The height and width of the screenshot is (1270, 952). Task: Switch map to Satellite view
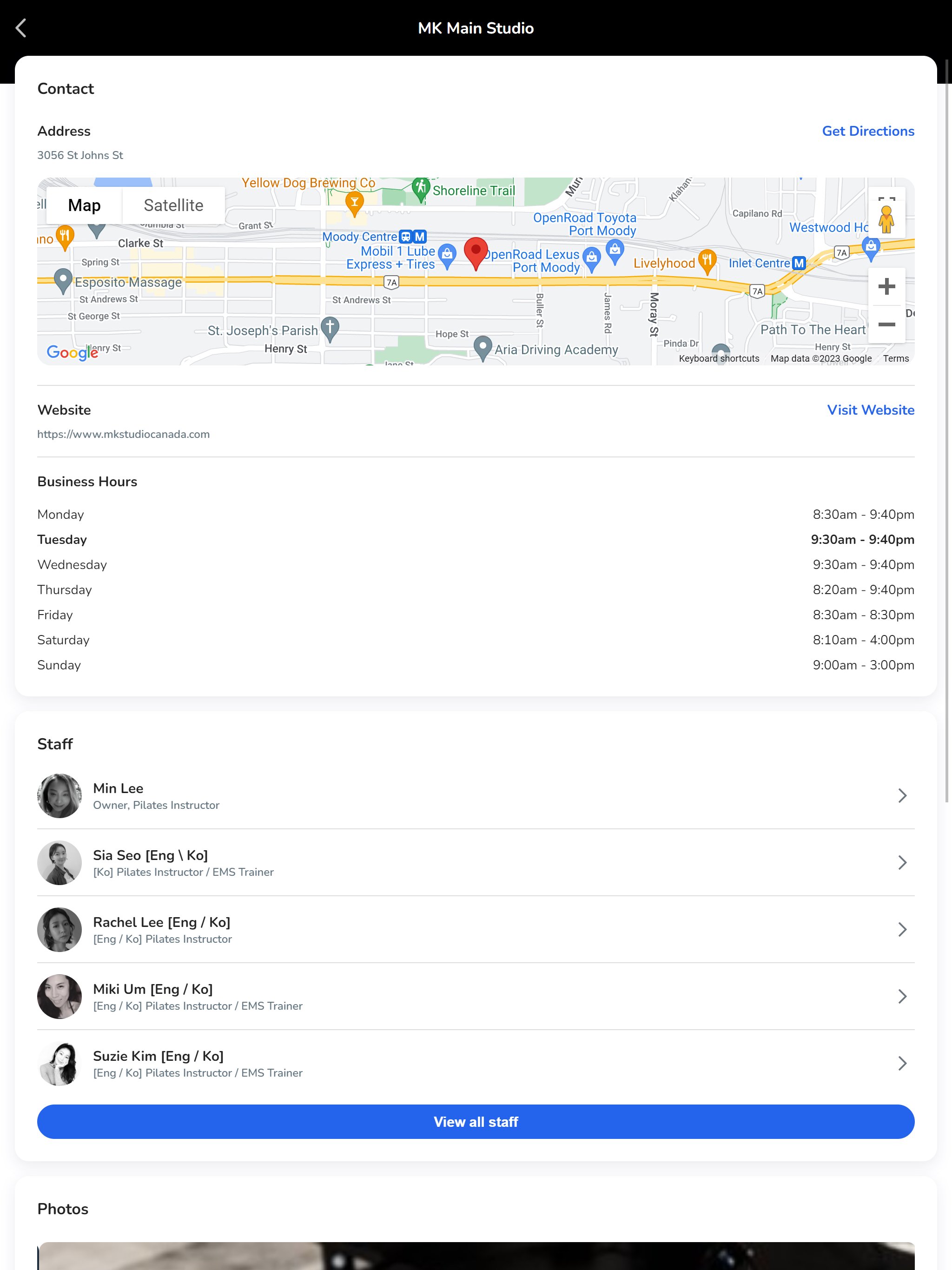(173, 205)
